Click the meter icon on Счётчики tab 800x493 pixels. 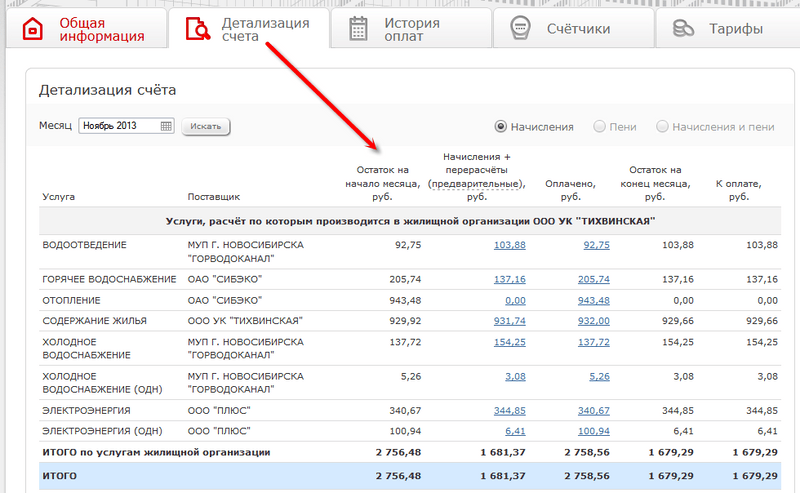click(520, 29)
